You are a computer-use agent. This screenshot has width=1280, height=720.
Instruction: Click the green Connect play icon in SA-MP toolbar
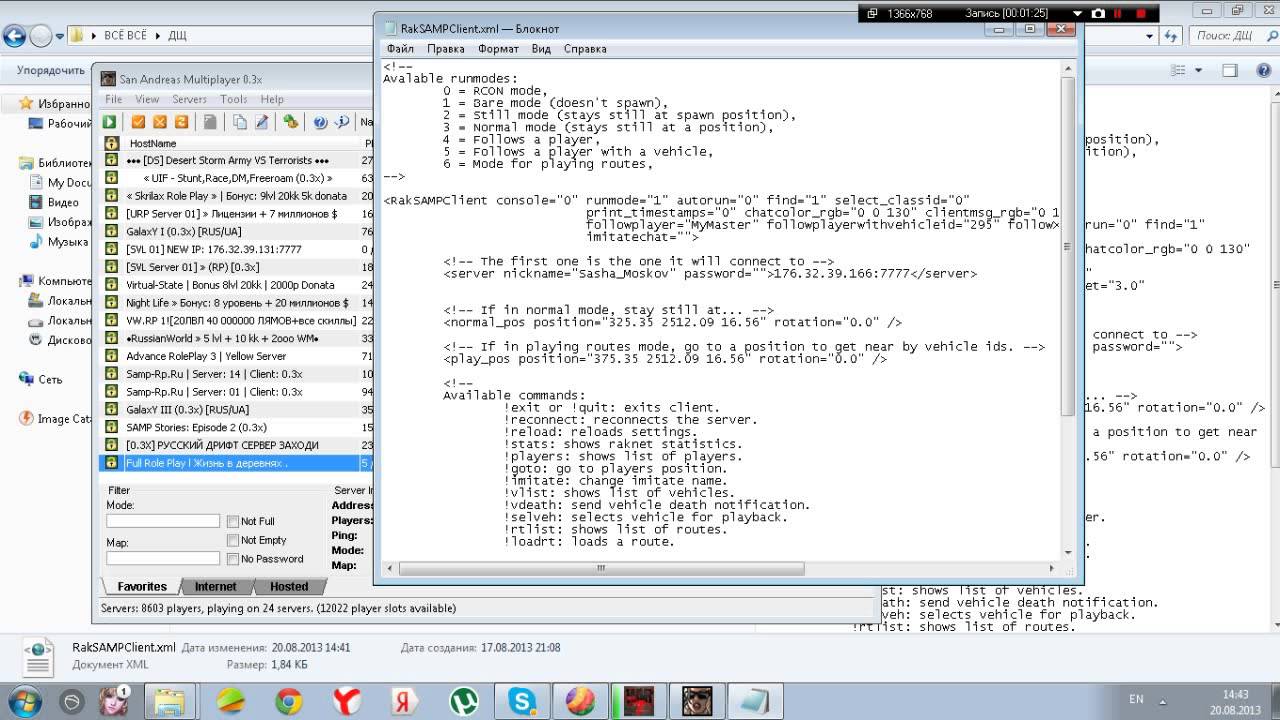coord(110,122)
